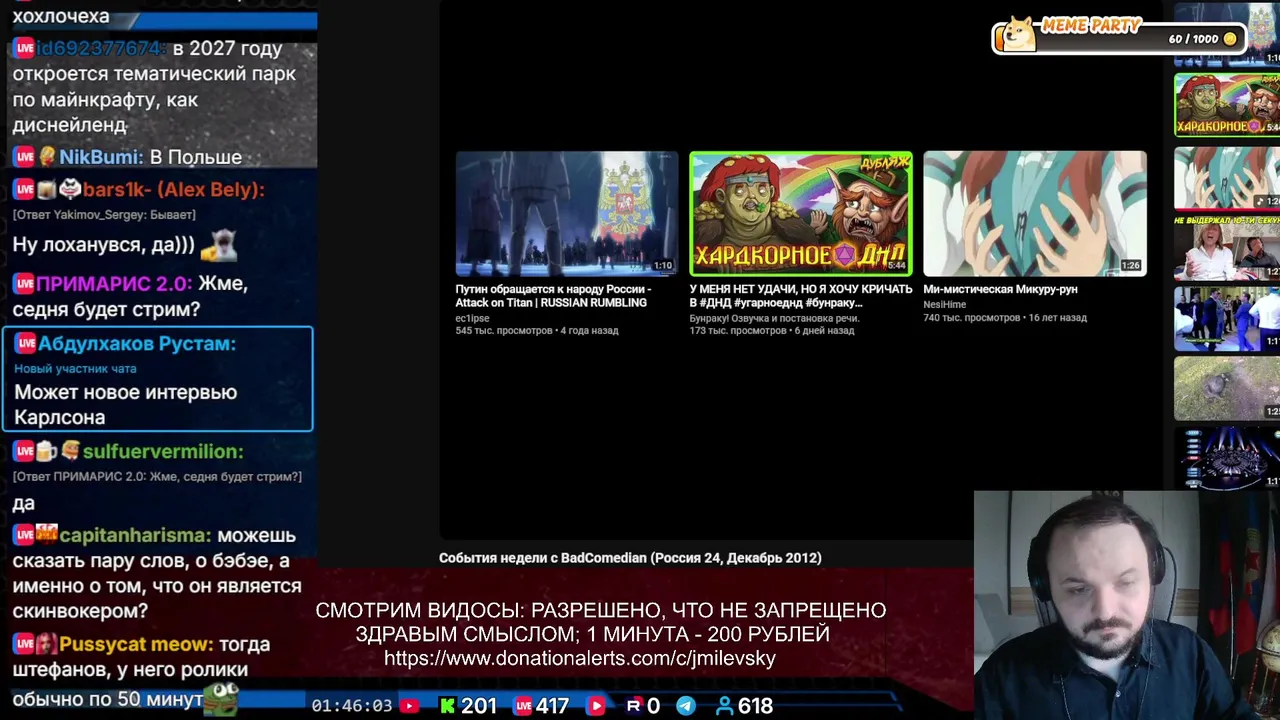Viewport: 1280px width, 720px height.
Task: Click the YouTube icon next to the timer
Action: pos(409,706)
